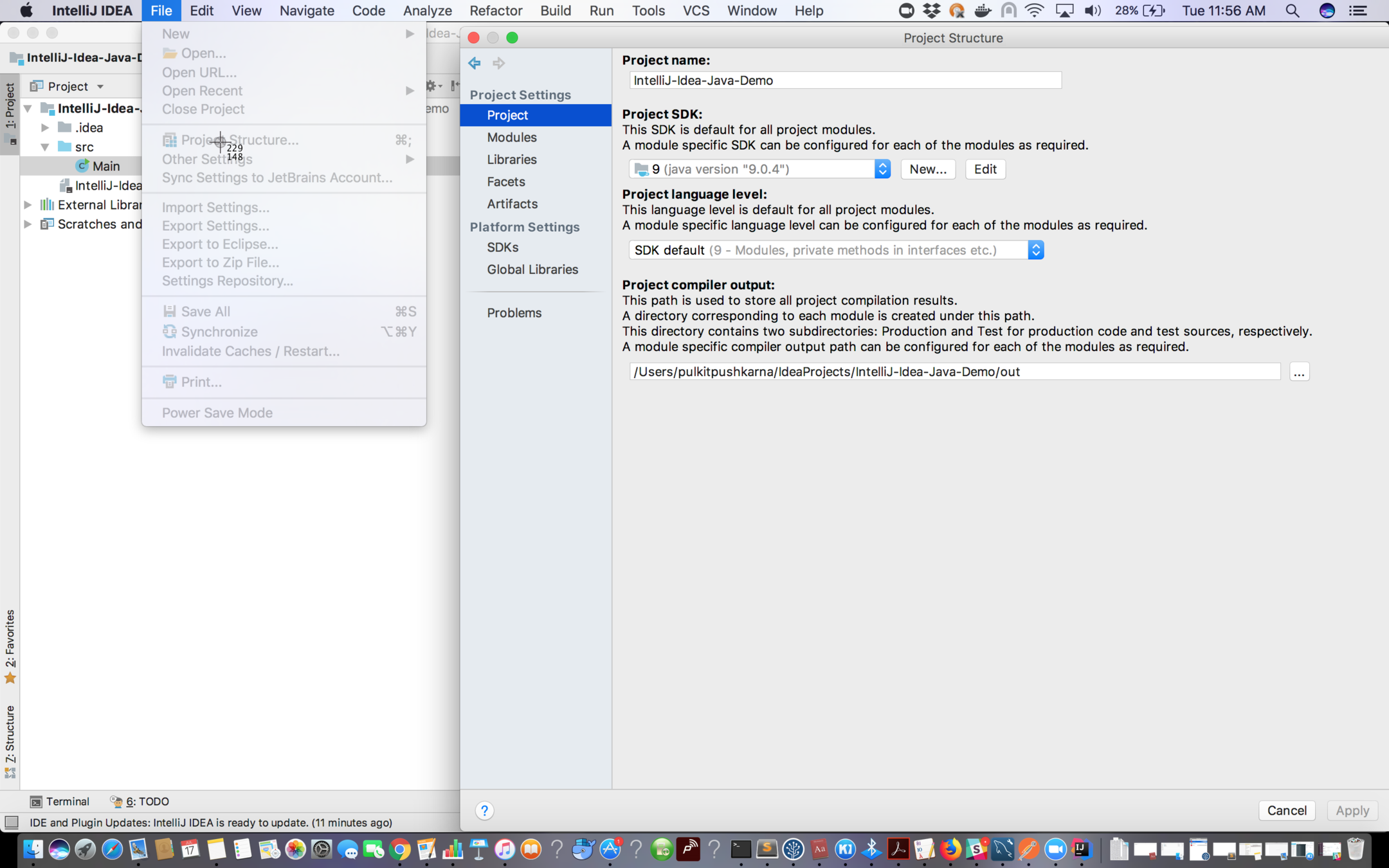Open the Refactor menu

(x=496, y=10)
